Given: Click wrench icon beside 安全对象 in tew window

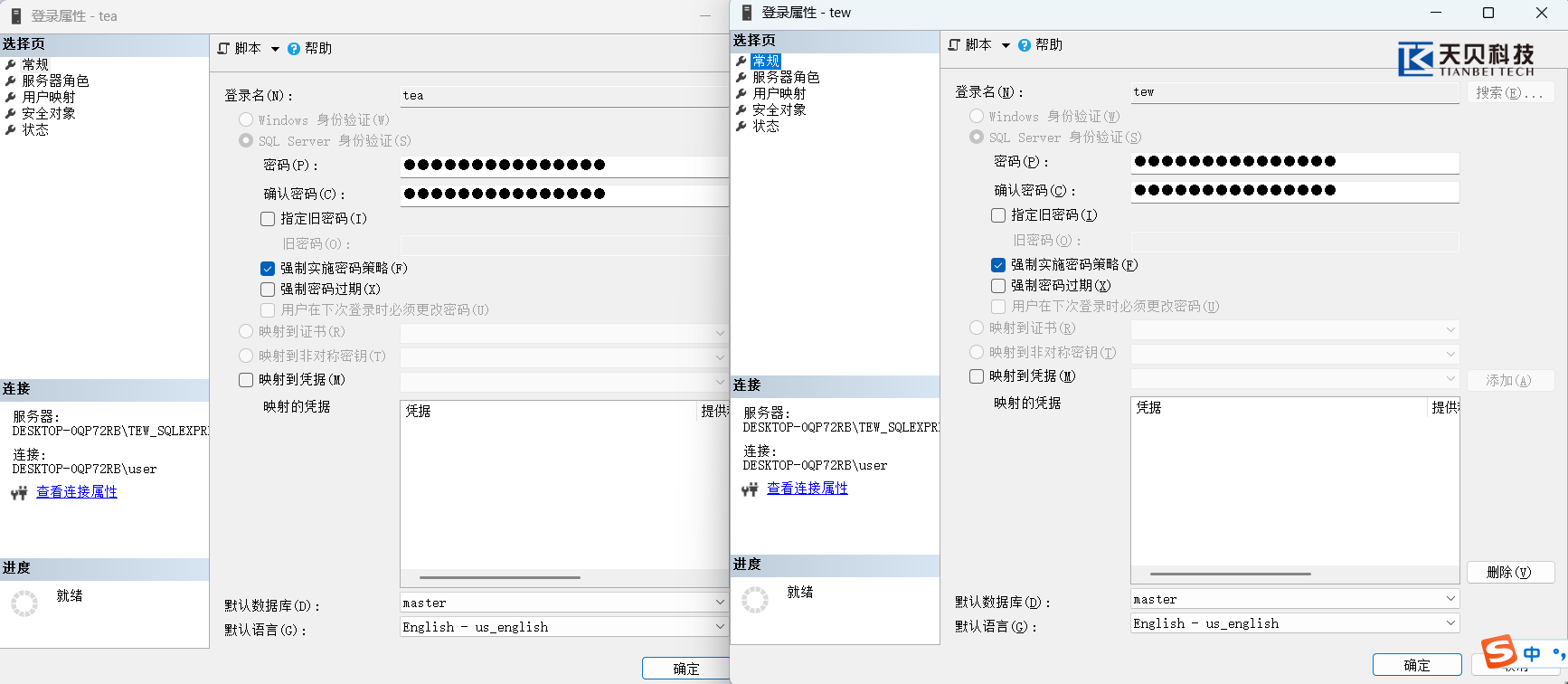Looking at the screenshot, I should (741, 110).
